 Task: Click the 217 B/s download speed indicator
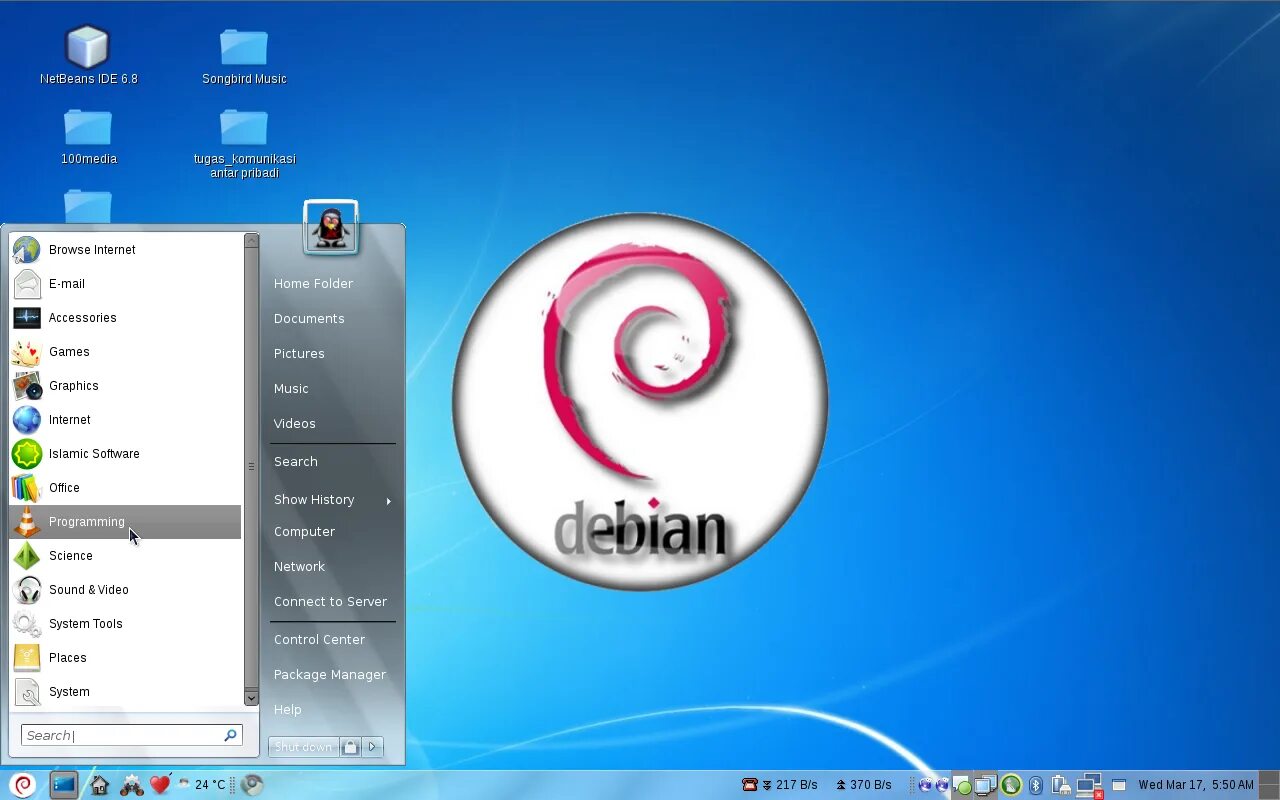(789, 785)
